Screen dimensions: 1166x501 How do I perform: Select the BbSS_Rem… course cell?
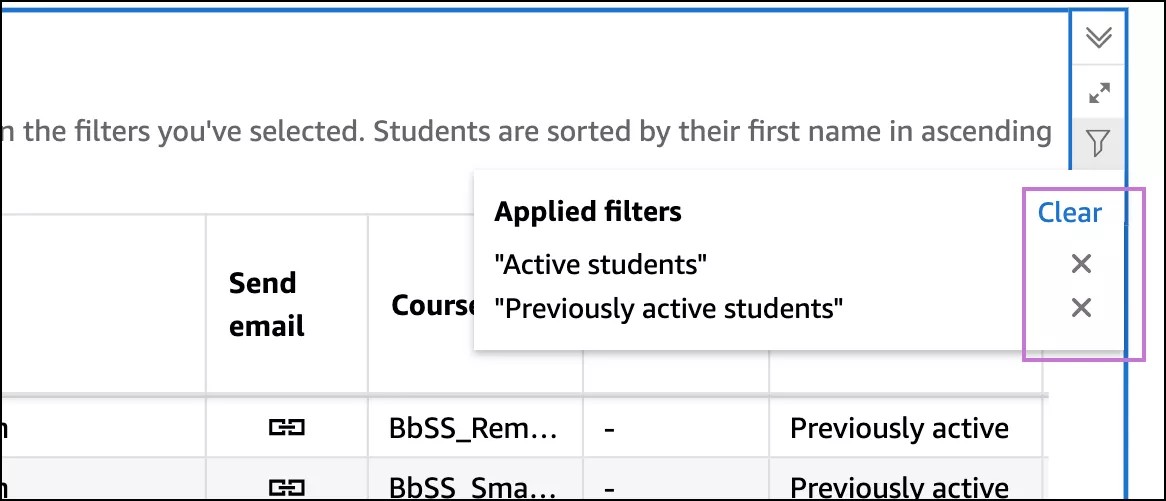(x=473, y=428)
